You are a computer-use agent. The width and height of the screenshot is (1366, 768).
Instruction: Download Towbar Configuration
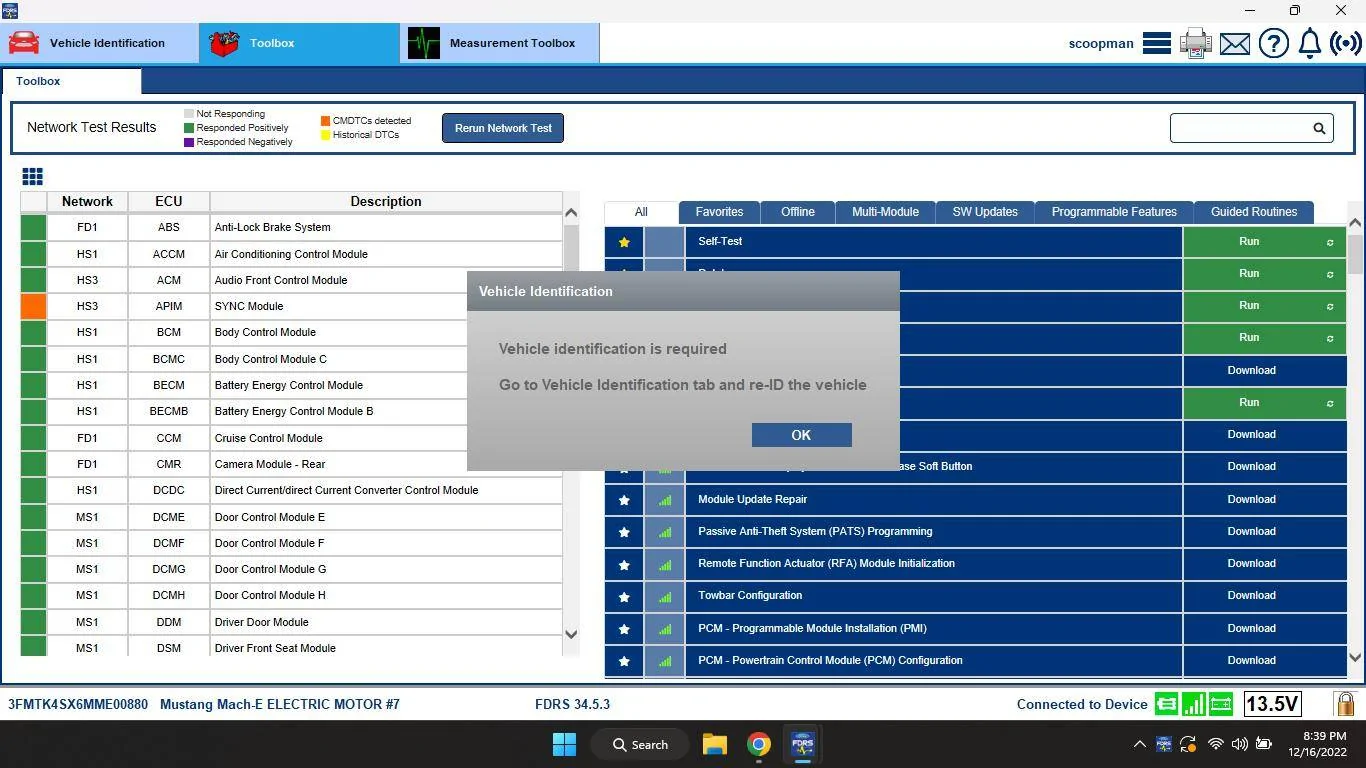click(1265, 596)
